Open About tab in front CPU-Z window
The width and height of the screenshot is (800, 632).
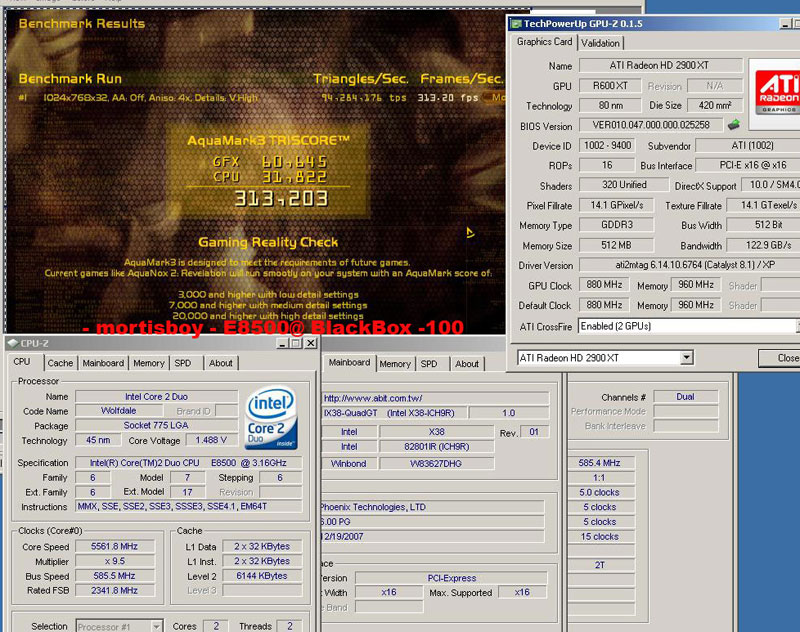pos(221,363)
